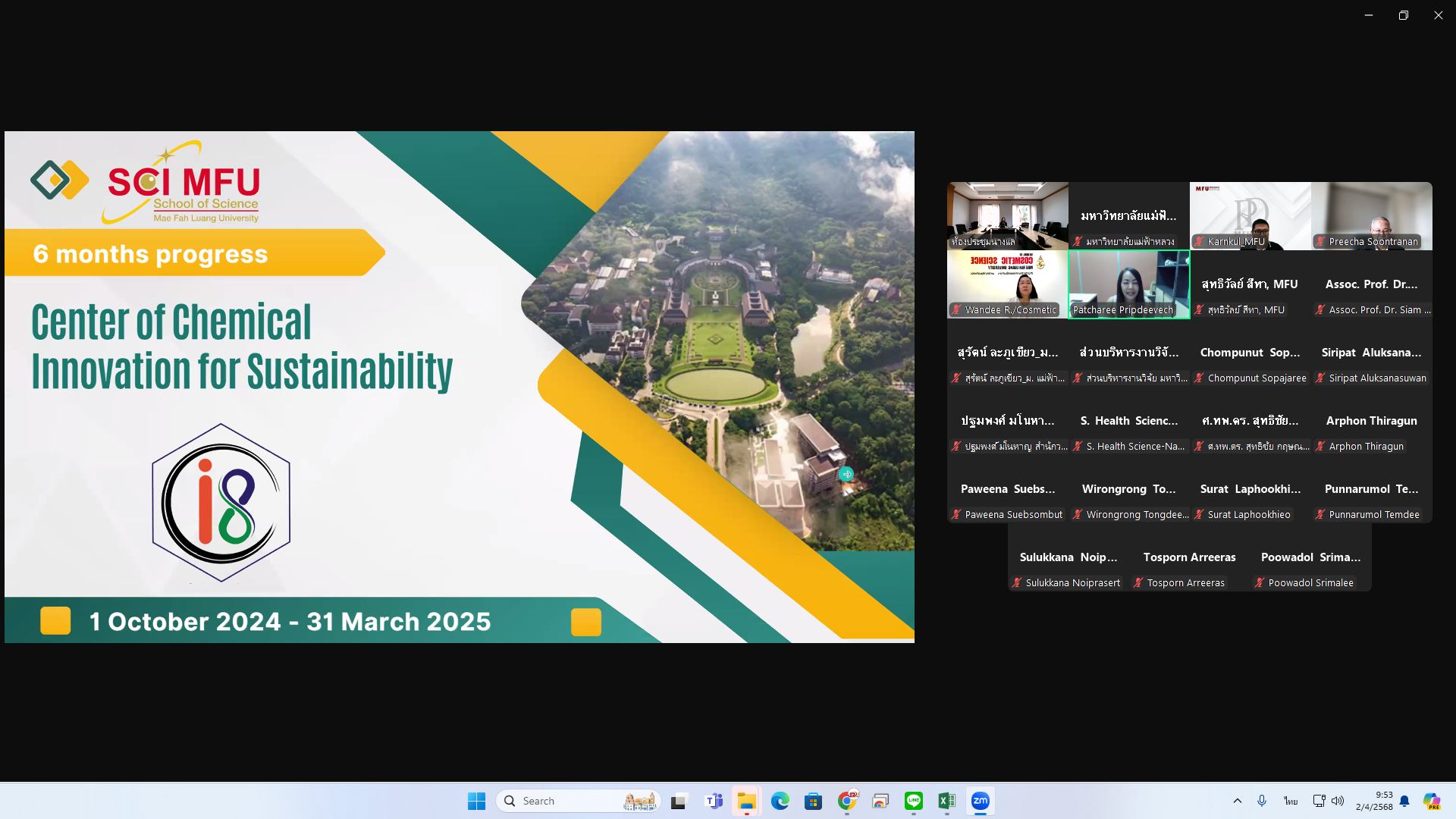Click the muted mic icon beside Surat Laphookhieo
The image size is (1456, 819).
click(x=1199, y=515)
